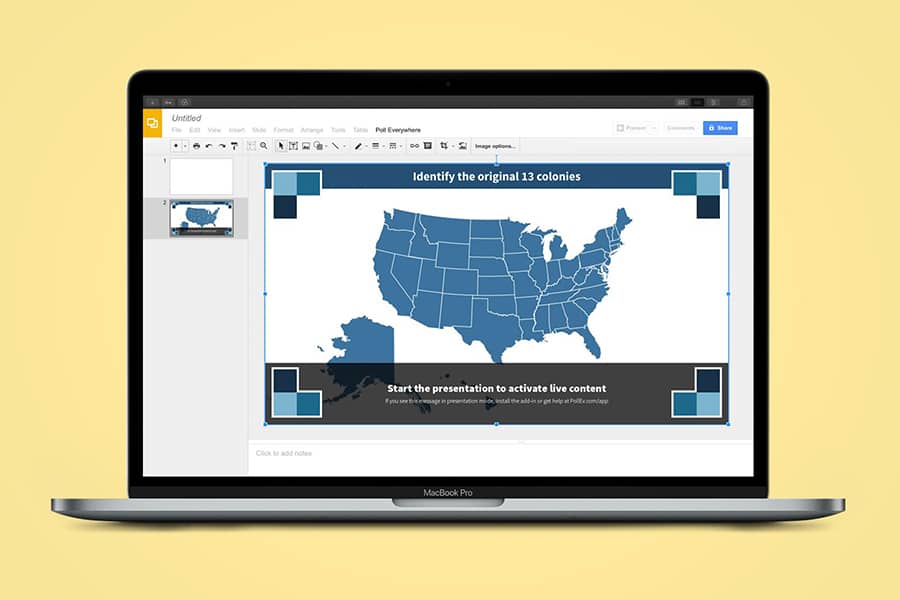Click the Image options button
Viewport: 900px width, 600px height.
[495, 146]
